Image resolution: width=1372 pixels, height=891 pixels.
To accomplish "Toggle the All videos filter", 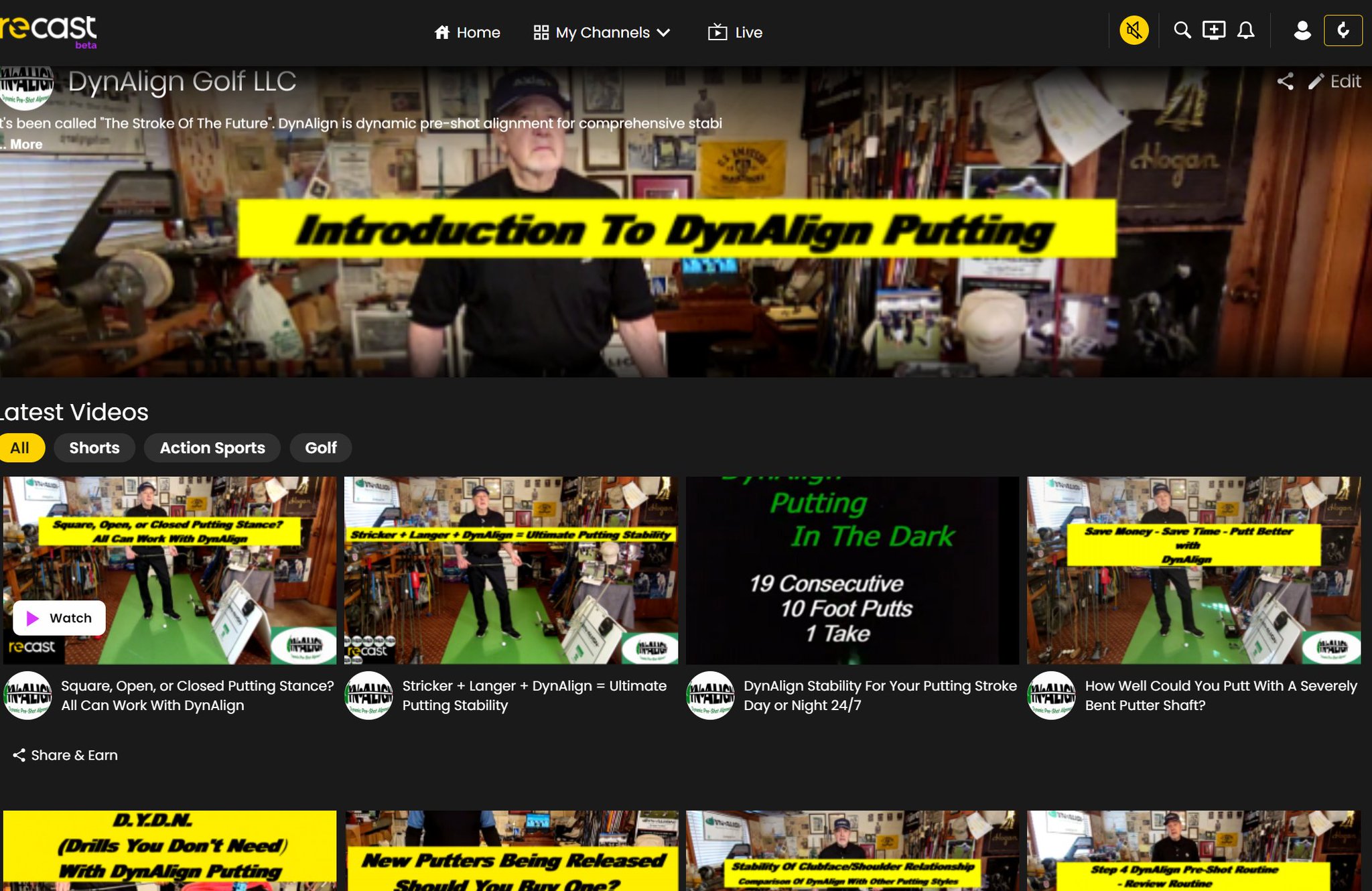I will click(x=22, y=448).
